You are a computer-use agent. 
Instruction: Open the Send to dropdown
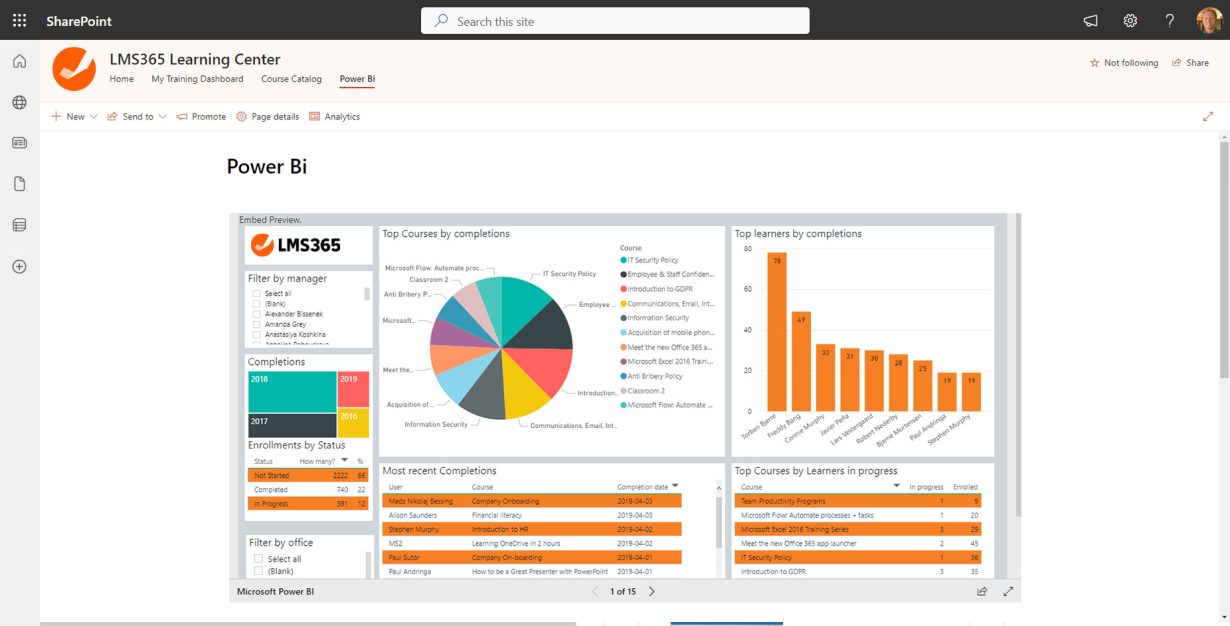pyautogui.click(x=136, y=117)
